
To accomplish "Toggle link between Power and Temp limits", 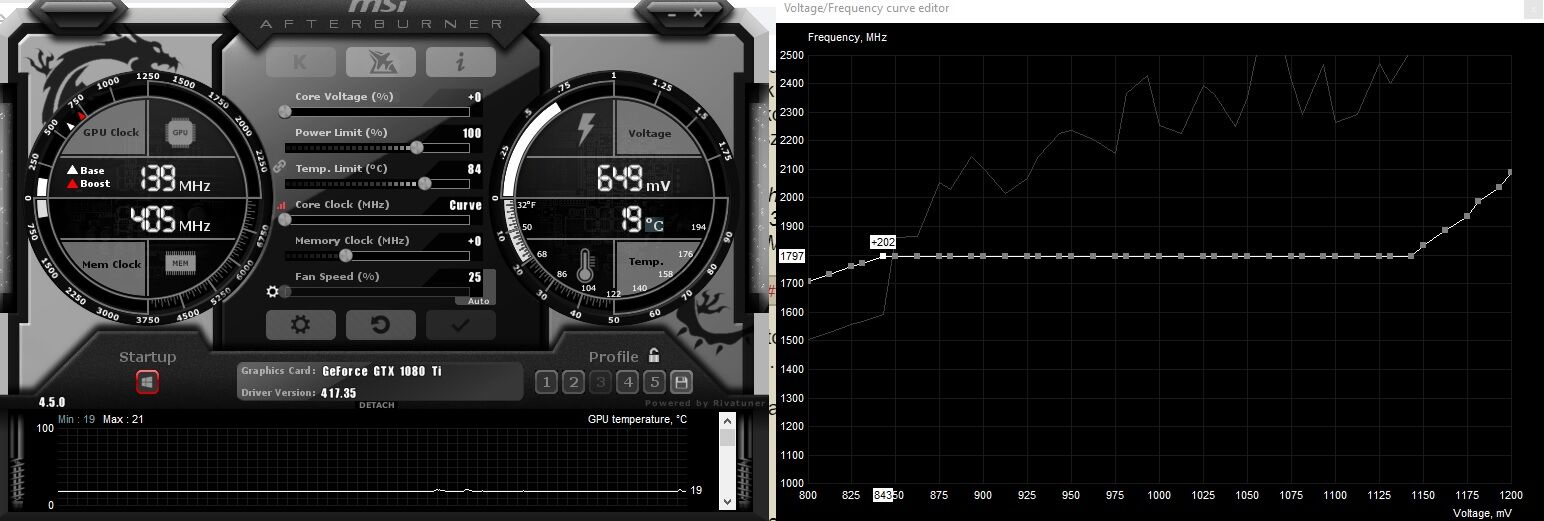I will click(x=279, y=166).
